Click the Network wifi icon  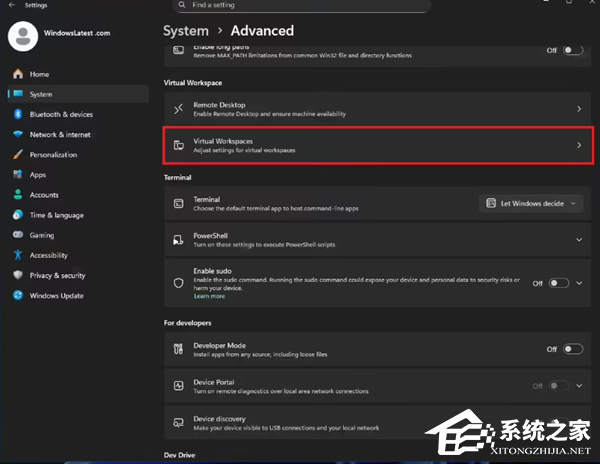tap(18, 134)
